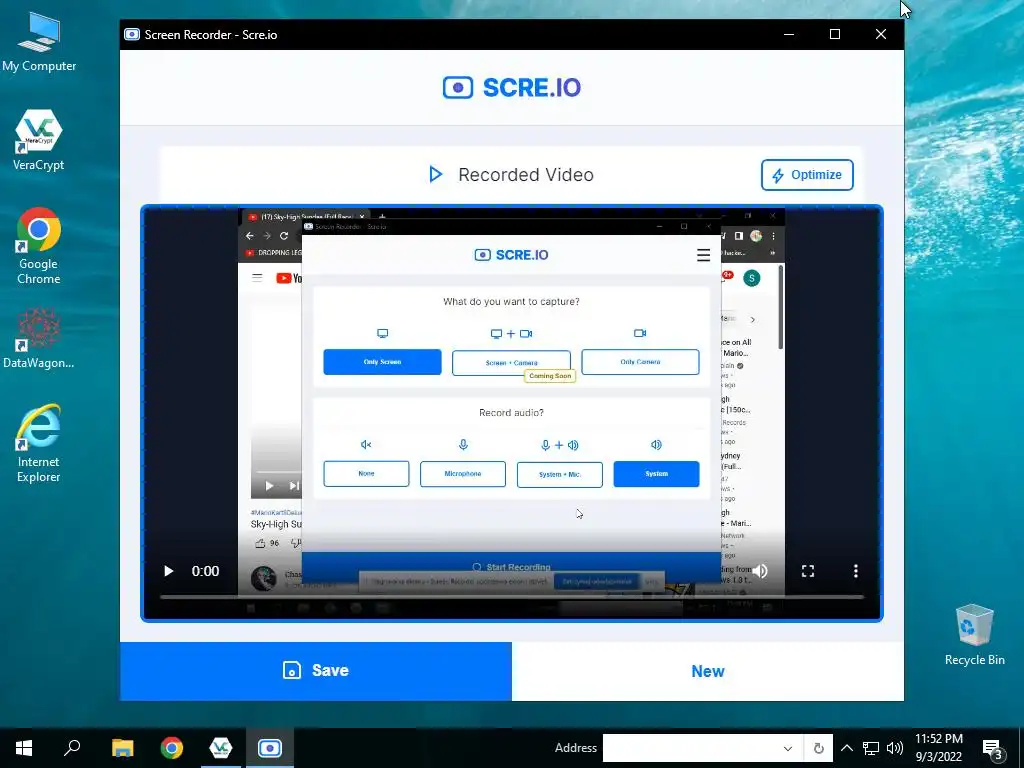Close the Screen Recorder window
The width and height of the screenshot is (1024, 768).
[881, 35]
